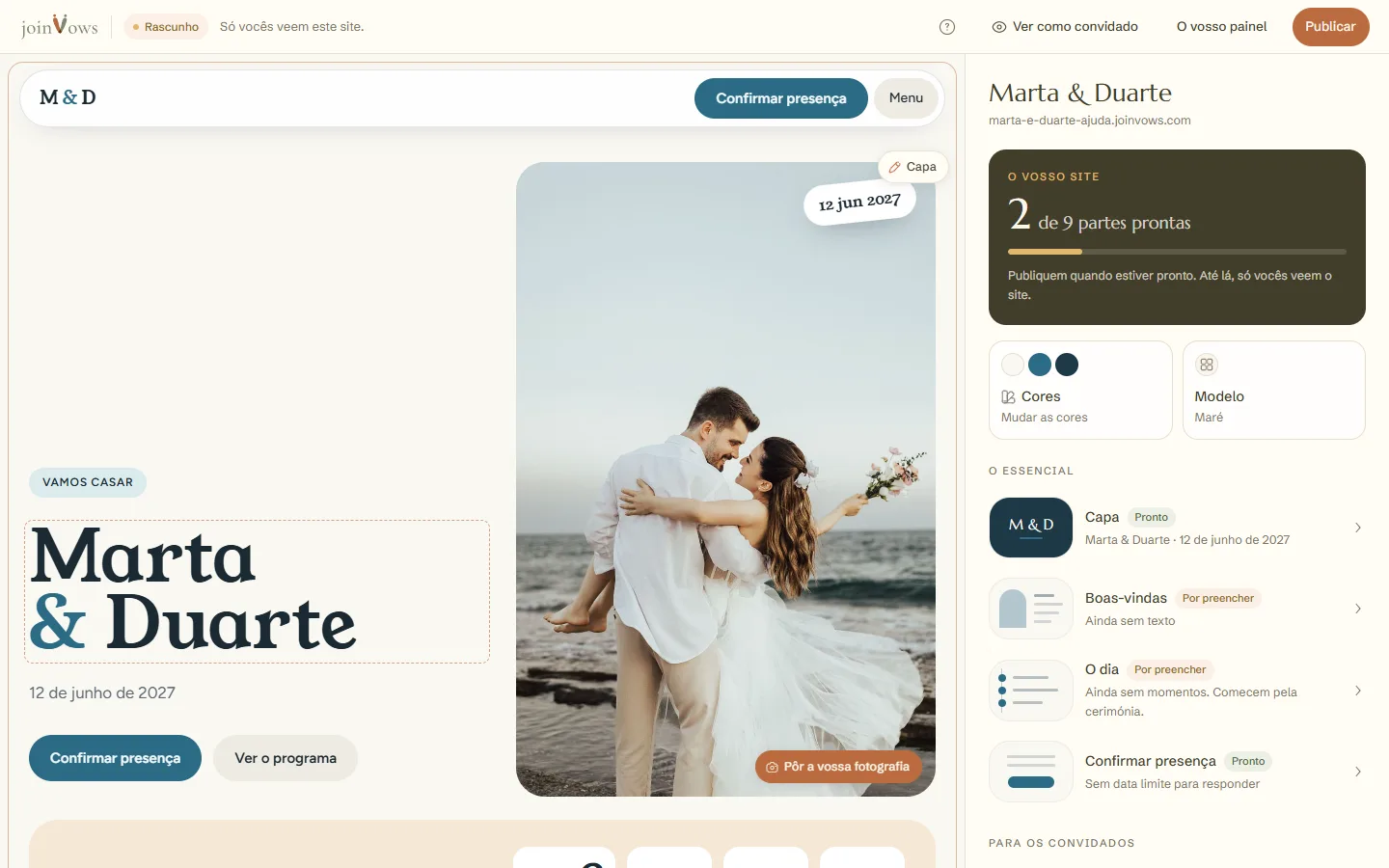This screenshot has width=1389, height=868.
Task: Expand the Capa row chevron
Action: [x=1358, y=528]
